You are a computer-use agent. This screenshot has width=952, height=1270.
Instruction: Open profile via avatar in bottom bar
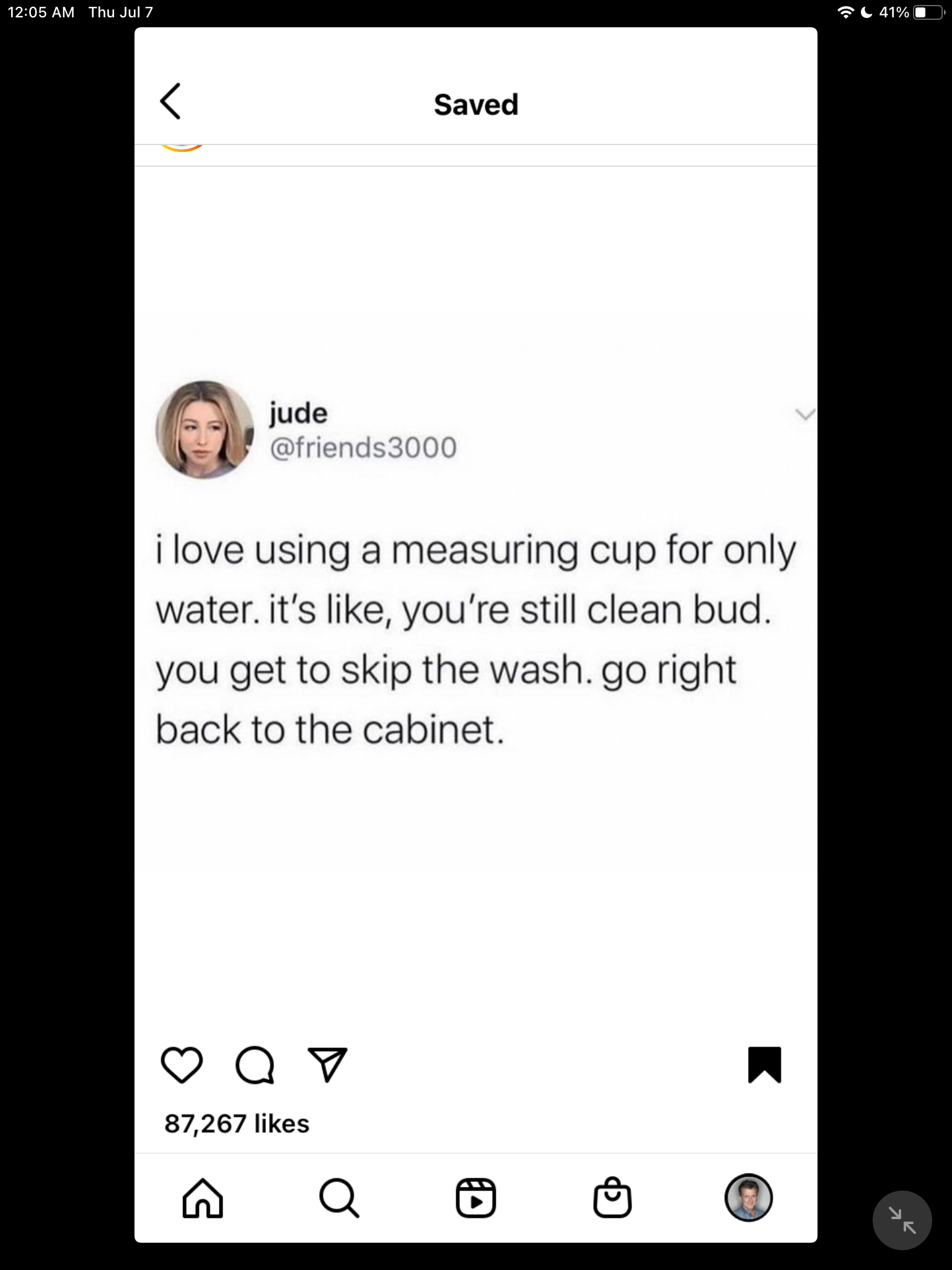click(749, 1197)
